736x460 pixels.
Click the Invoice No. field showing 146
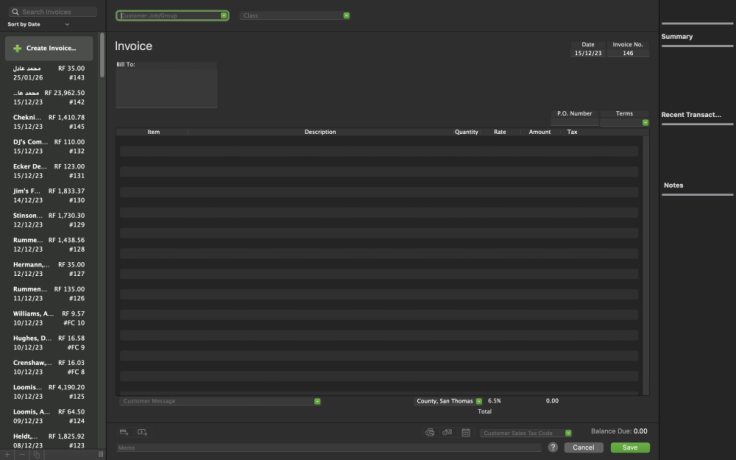(628, 53)
